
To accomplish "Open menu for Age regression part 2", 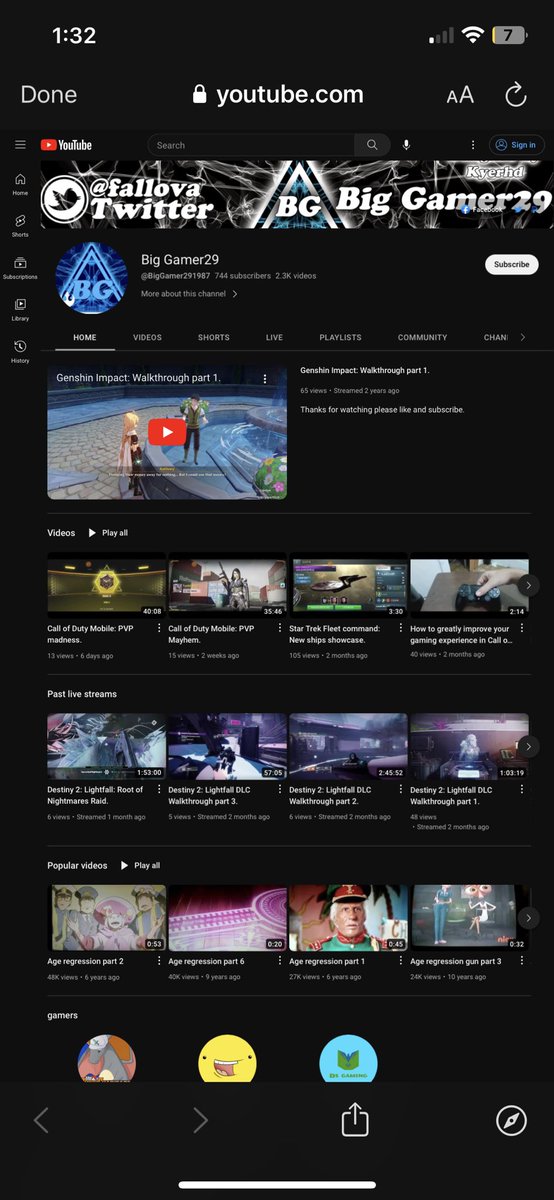I will point(159,961).
